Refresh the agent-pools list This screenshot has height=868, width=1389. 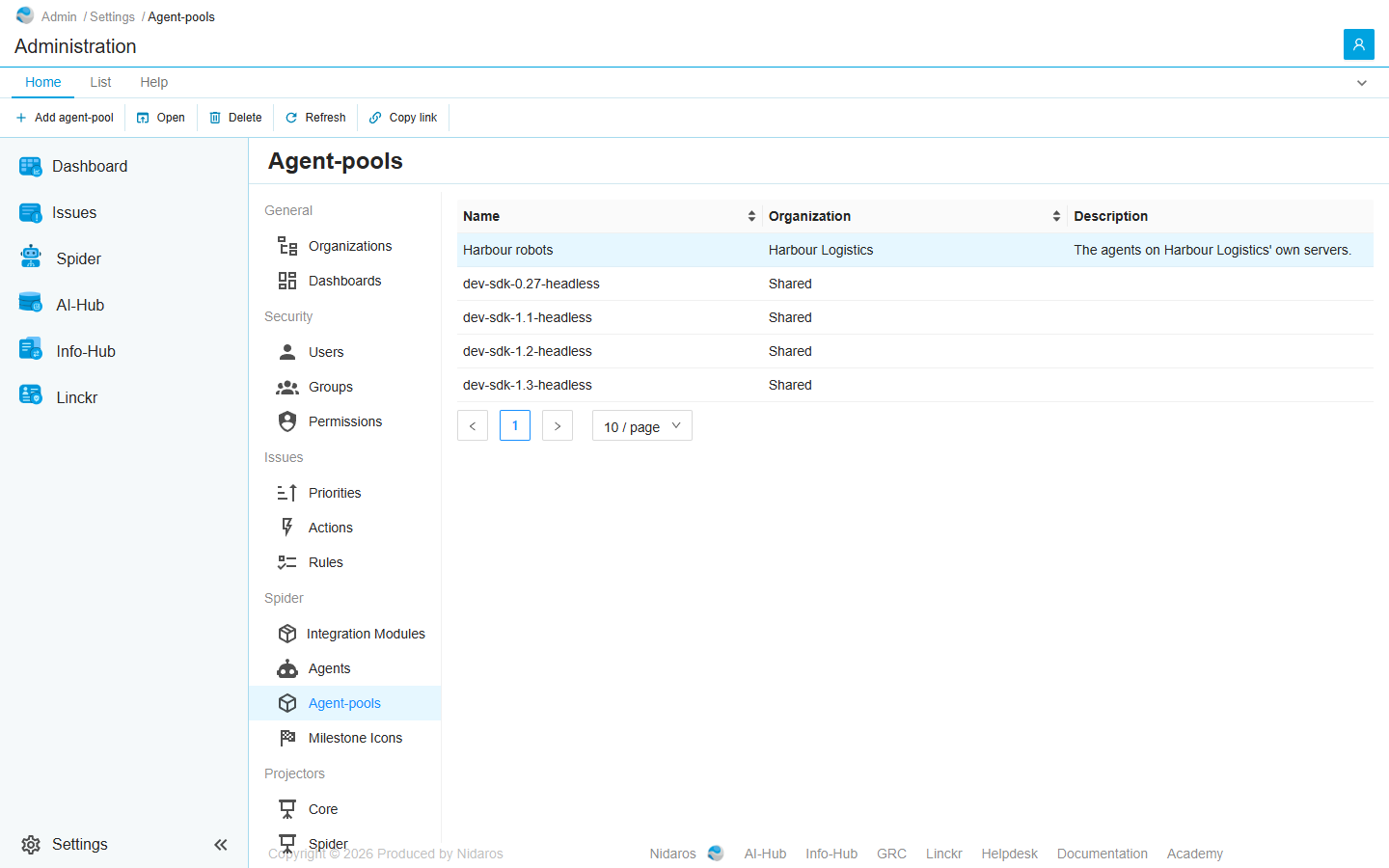coord(315,118)
